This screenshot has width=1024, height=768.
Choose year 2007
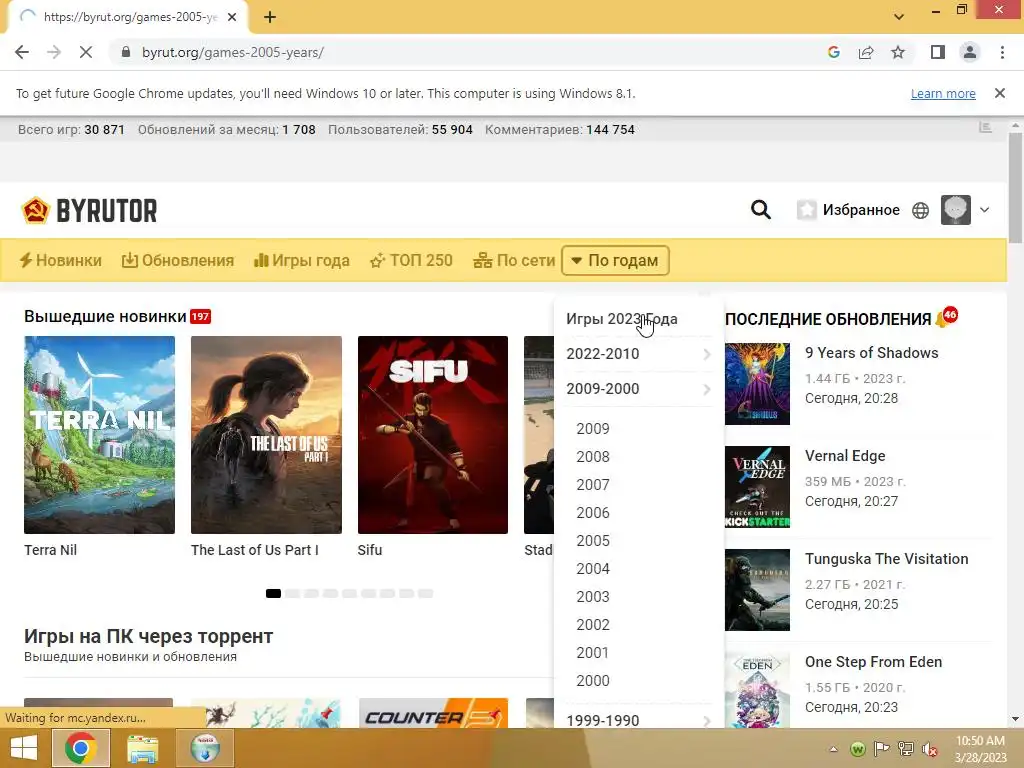tap(593, 485)
